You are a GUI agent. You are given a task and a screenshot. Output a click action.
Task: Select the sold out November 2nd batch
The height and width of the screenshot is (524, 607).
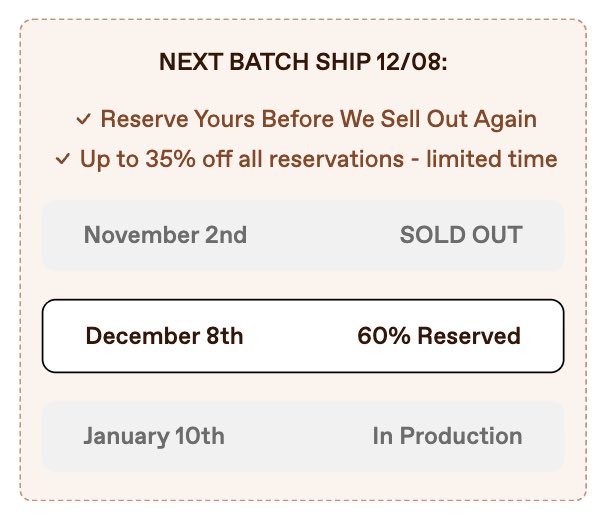point(303,235)
